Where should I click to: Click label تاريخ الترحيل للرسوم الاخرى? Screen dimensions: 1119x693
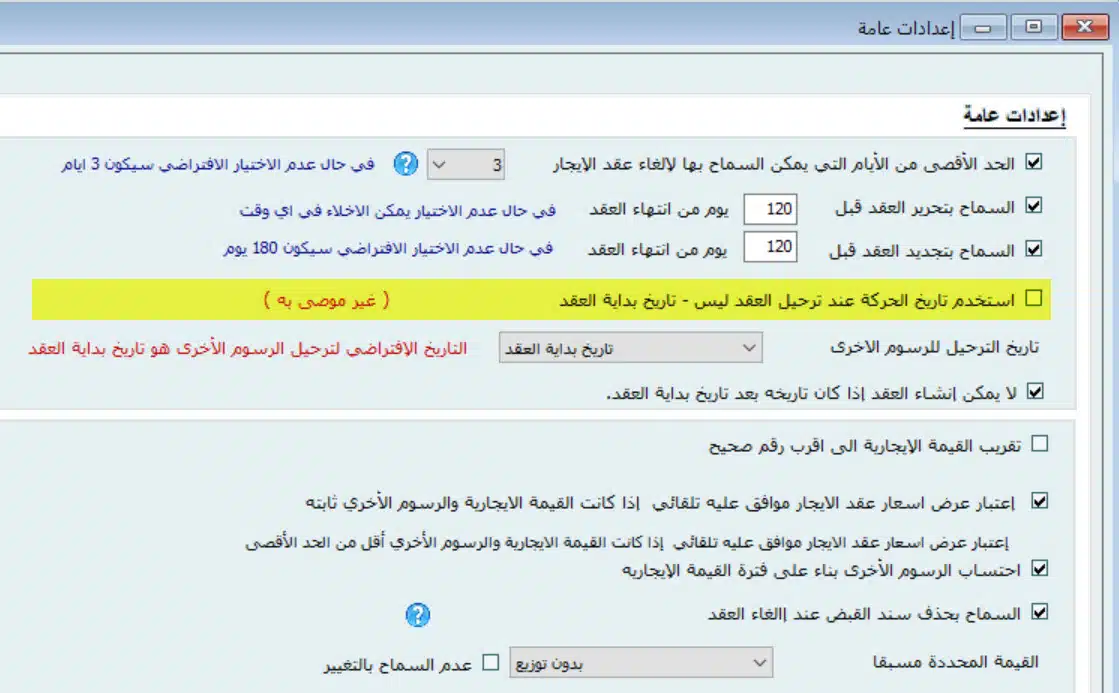pyautogui.click(x=934, y=348)
